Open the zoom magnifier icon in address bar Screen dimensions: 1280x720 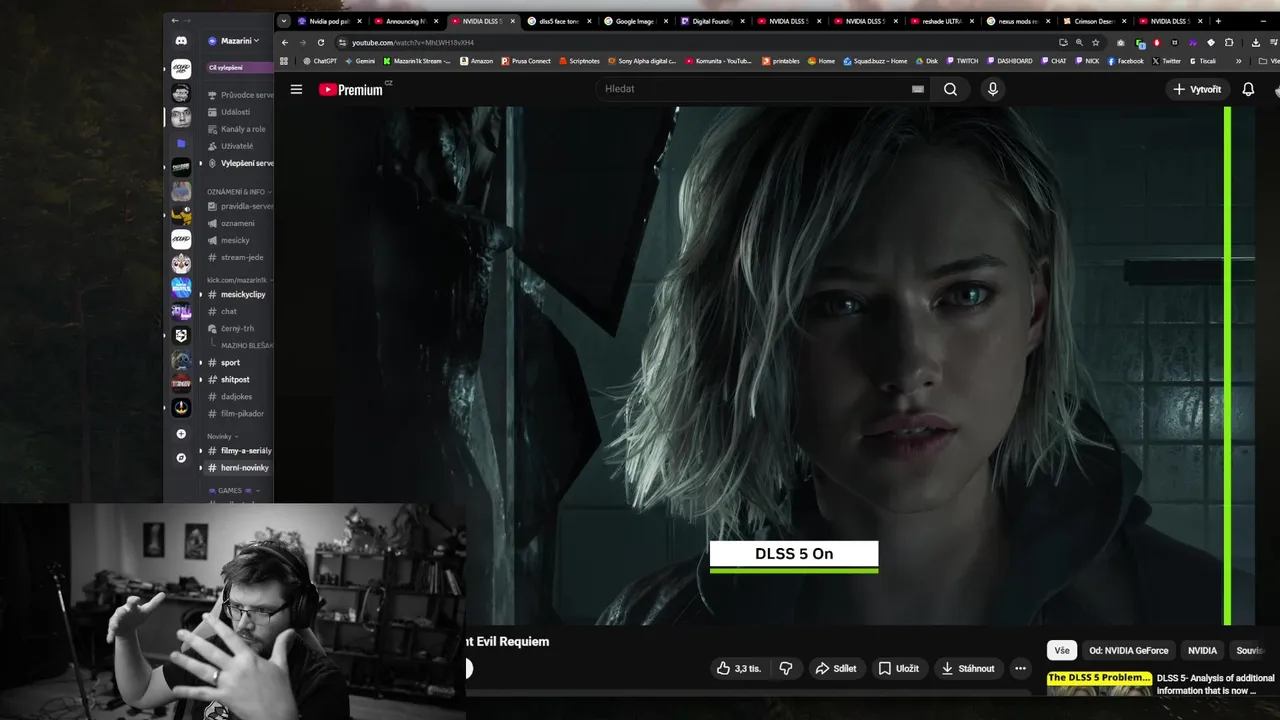coord(1079,42)
